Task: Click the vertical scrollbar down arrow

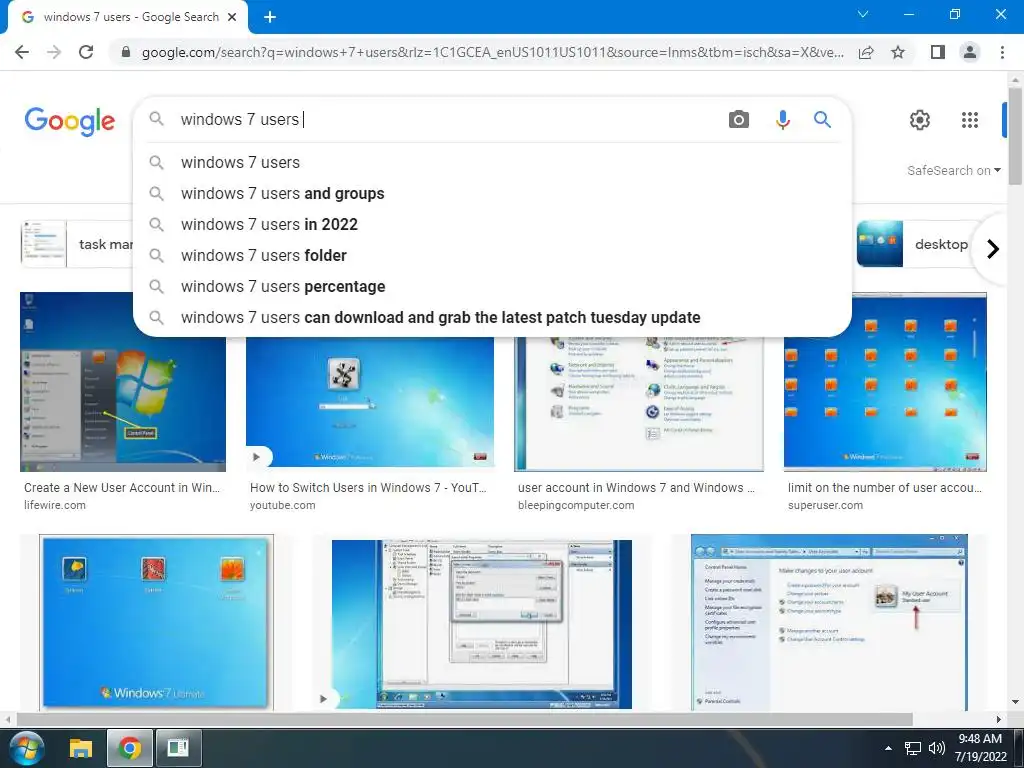Action: click(1015, 702)
